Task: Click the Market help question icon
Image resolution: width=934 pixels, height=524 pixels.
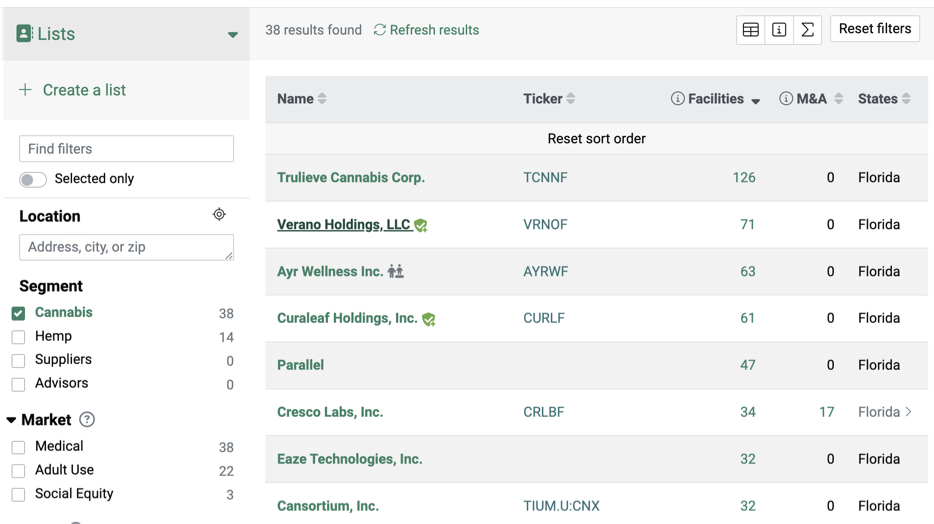Action: point(87,420)
